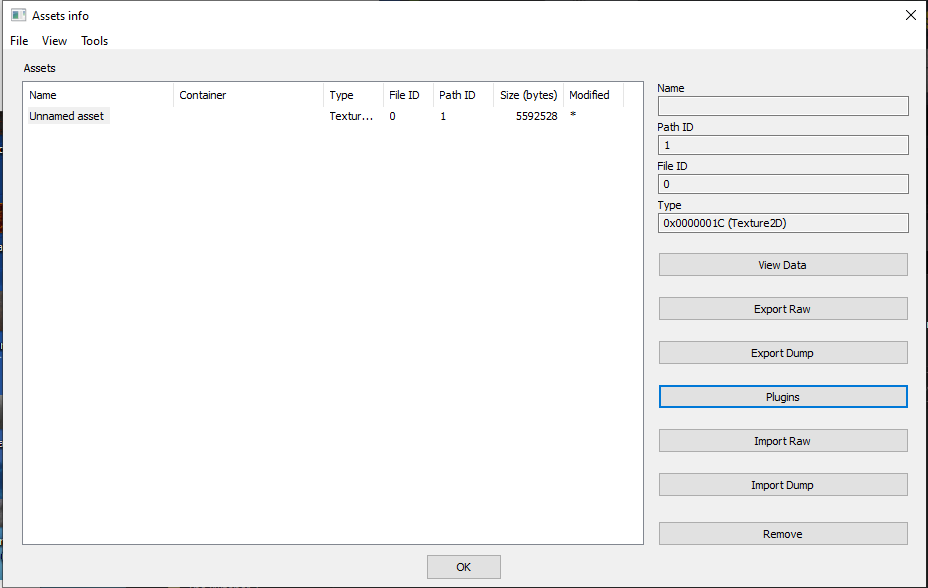Click the asterisk in Modified column
This screenshot has height=588, width=928.
[x=573, y=115]
